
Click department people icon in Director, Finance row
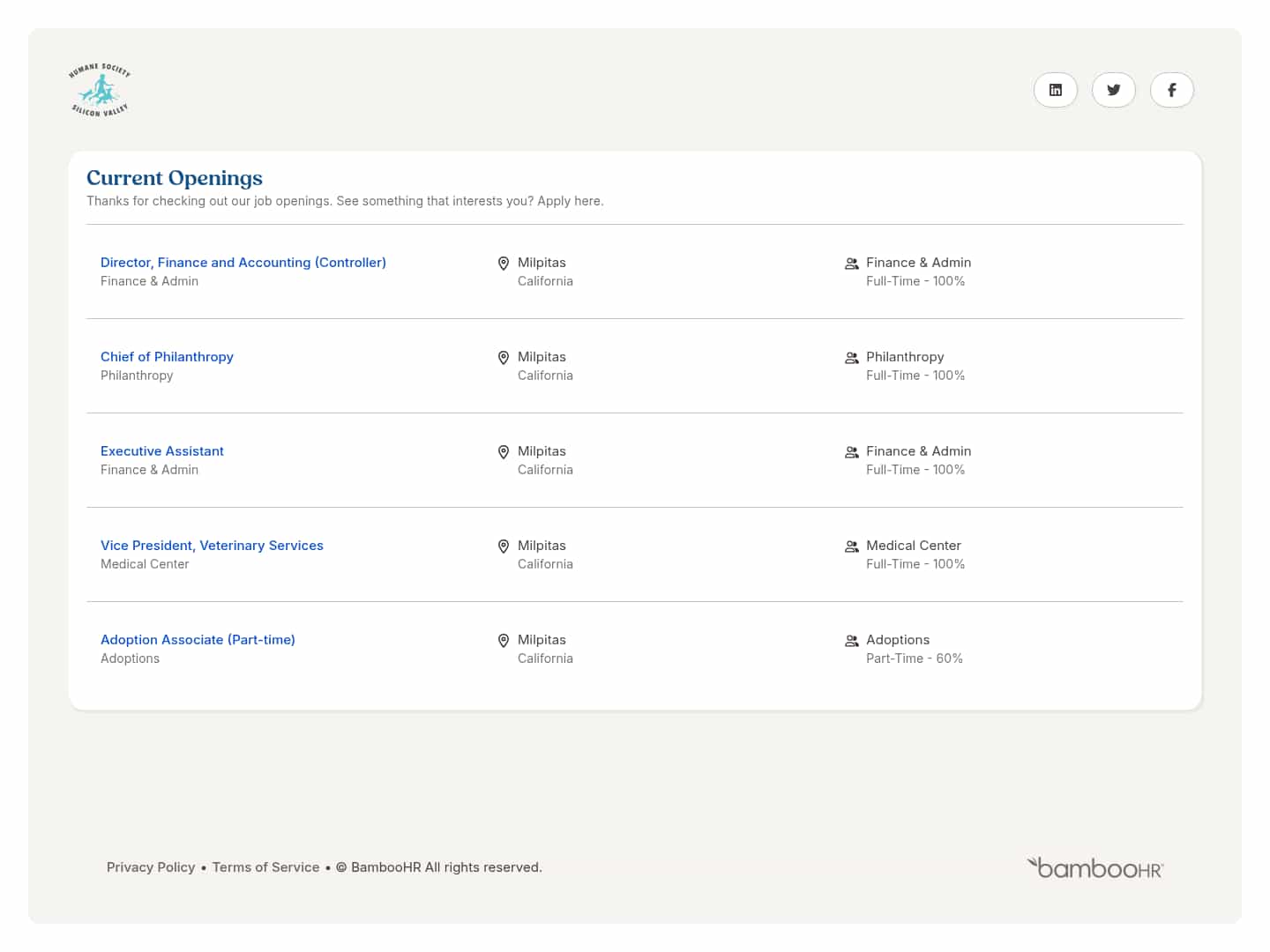pos(852,264)
